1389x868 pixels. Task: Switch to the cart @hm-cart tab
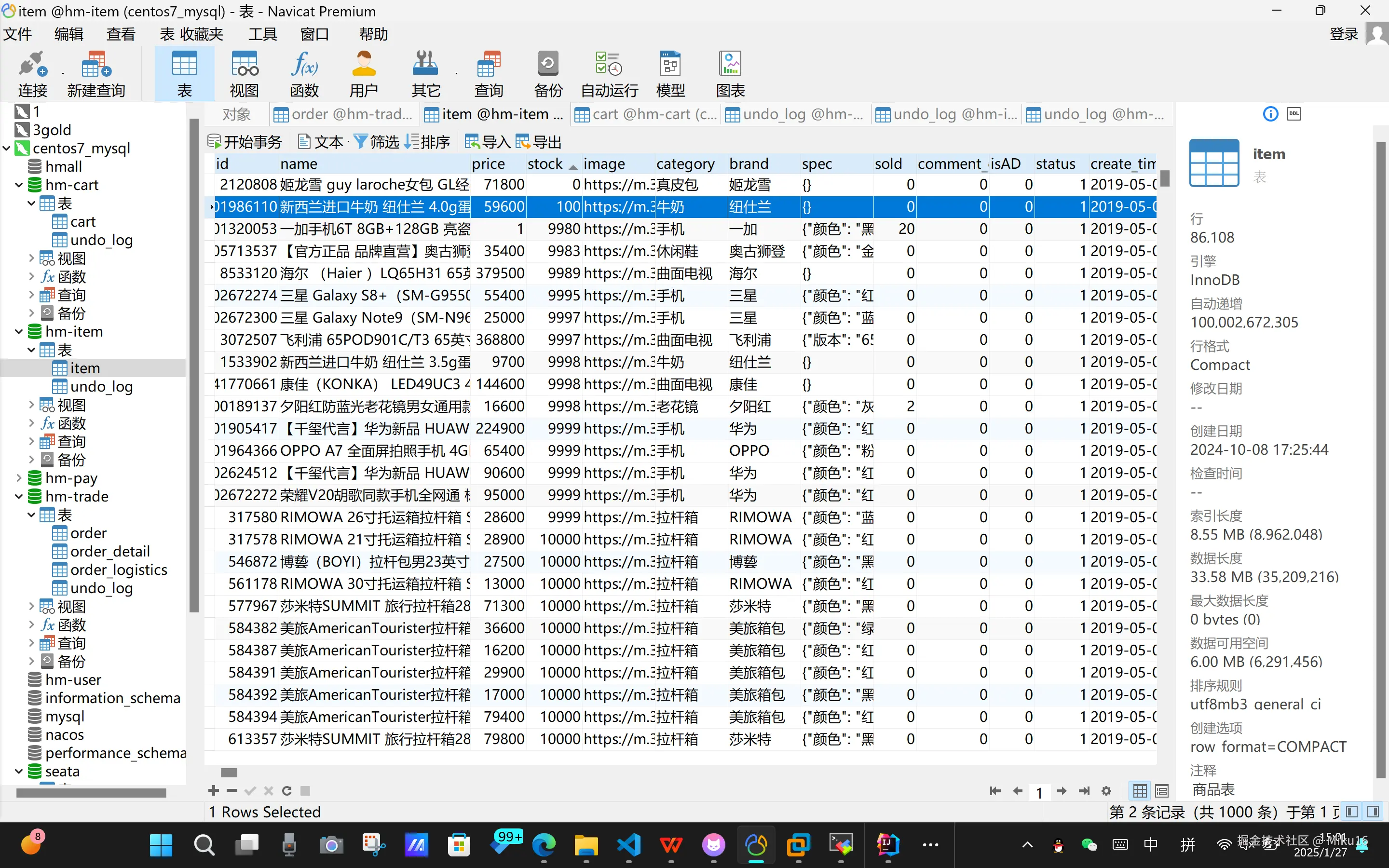pos(646,114)
